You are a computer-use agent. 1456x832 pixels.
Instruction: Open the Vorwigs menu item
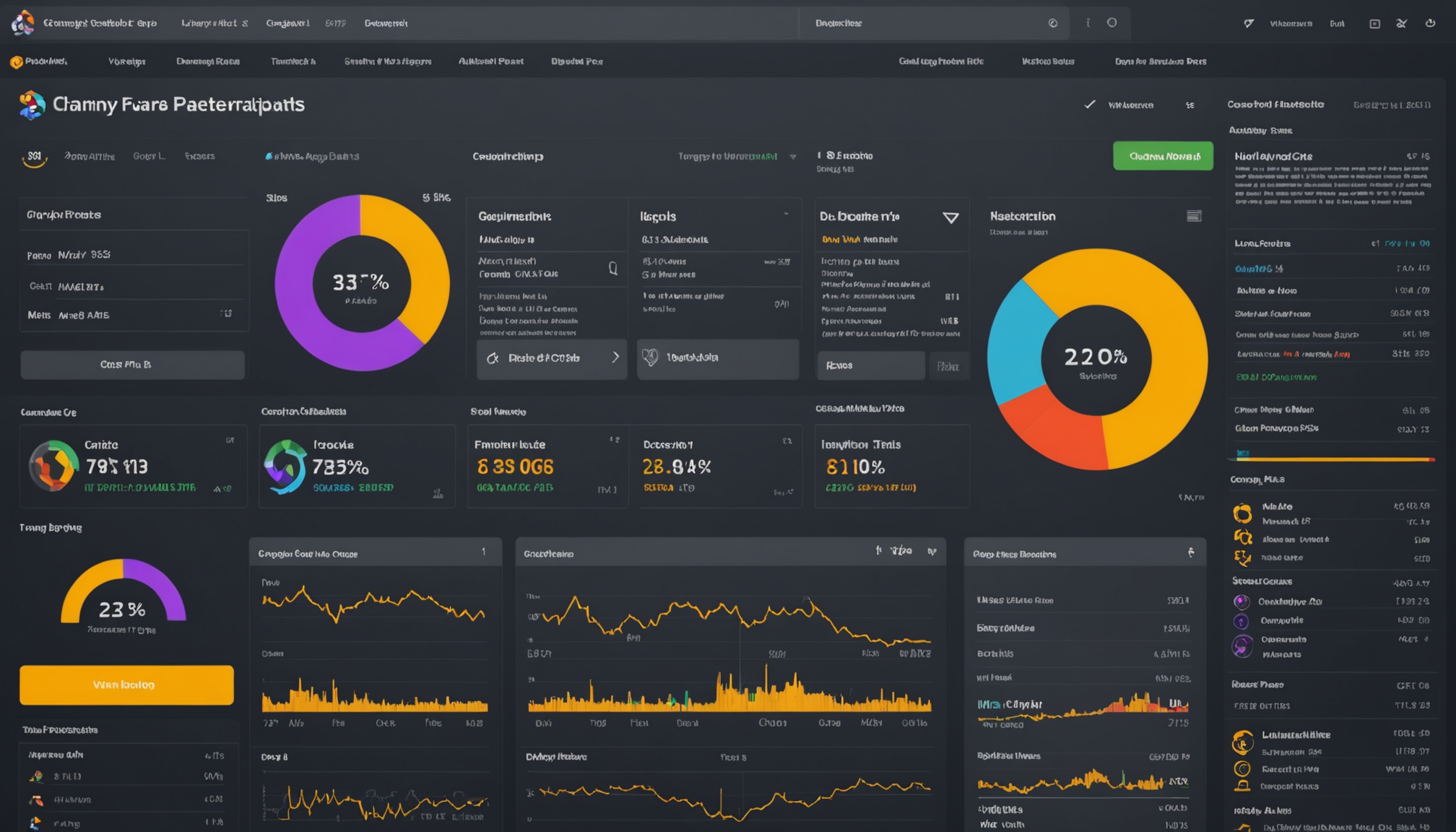point(127,61)
